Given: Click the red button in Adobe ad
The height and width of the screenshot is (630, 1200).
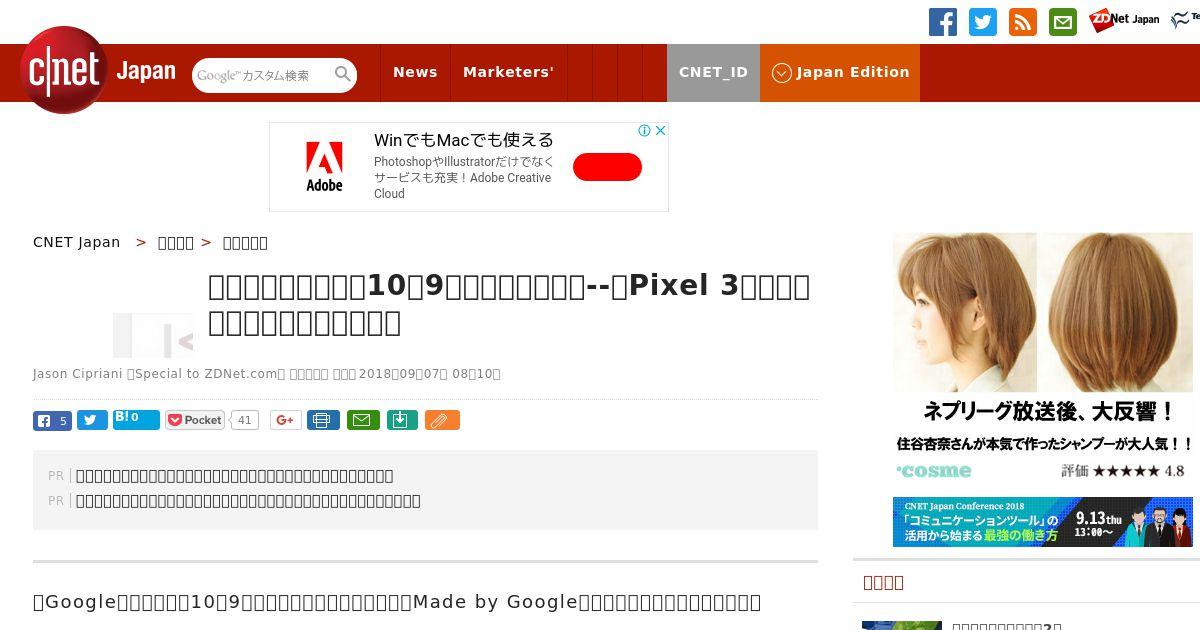Looking at the screenshot, I should pos(607,167).
